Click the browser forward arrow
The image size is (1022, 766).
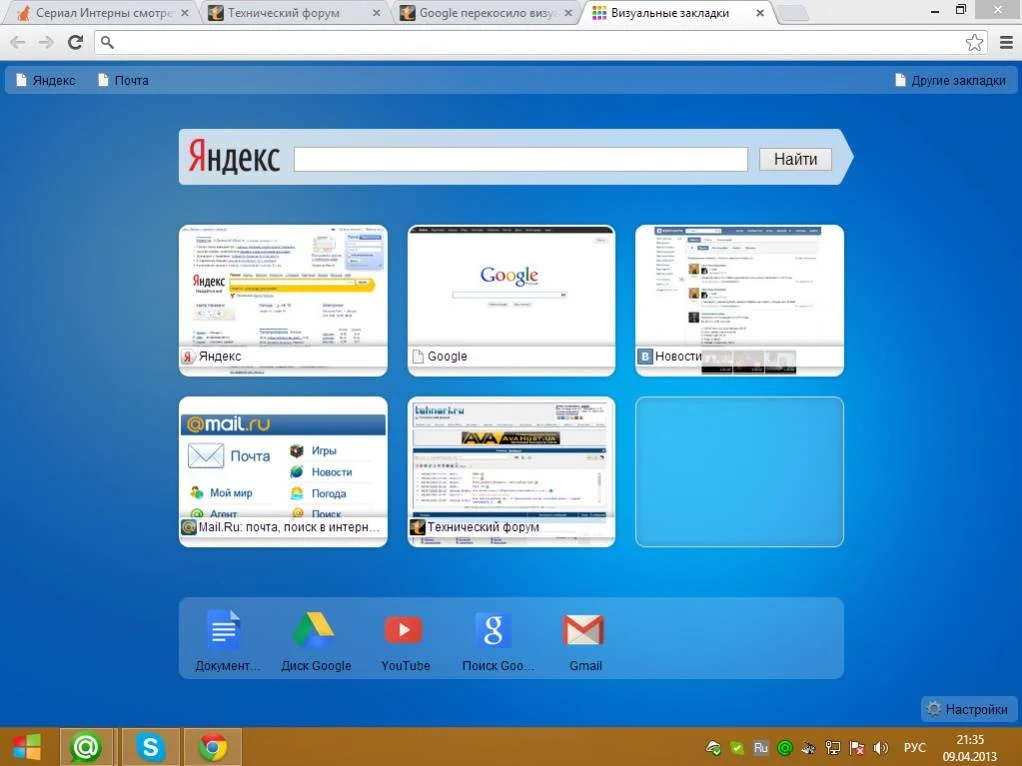tap(46, 42)
